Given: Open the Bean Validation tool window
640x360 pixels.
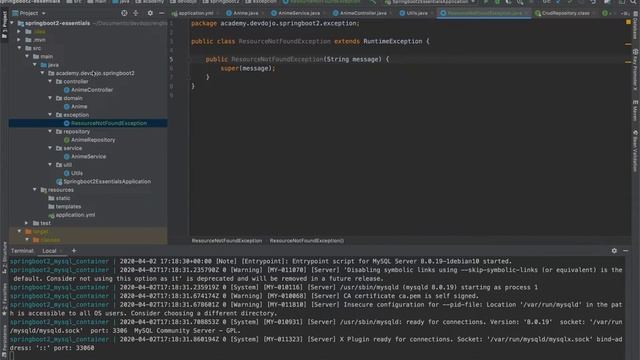Looking at the screenshot, I should 636,151.
